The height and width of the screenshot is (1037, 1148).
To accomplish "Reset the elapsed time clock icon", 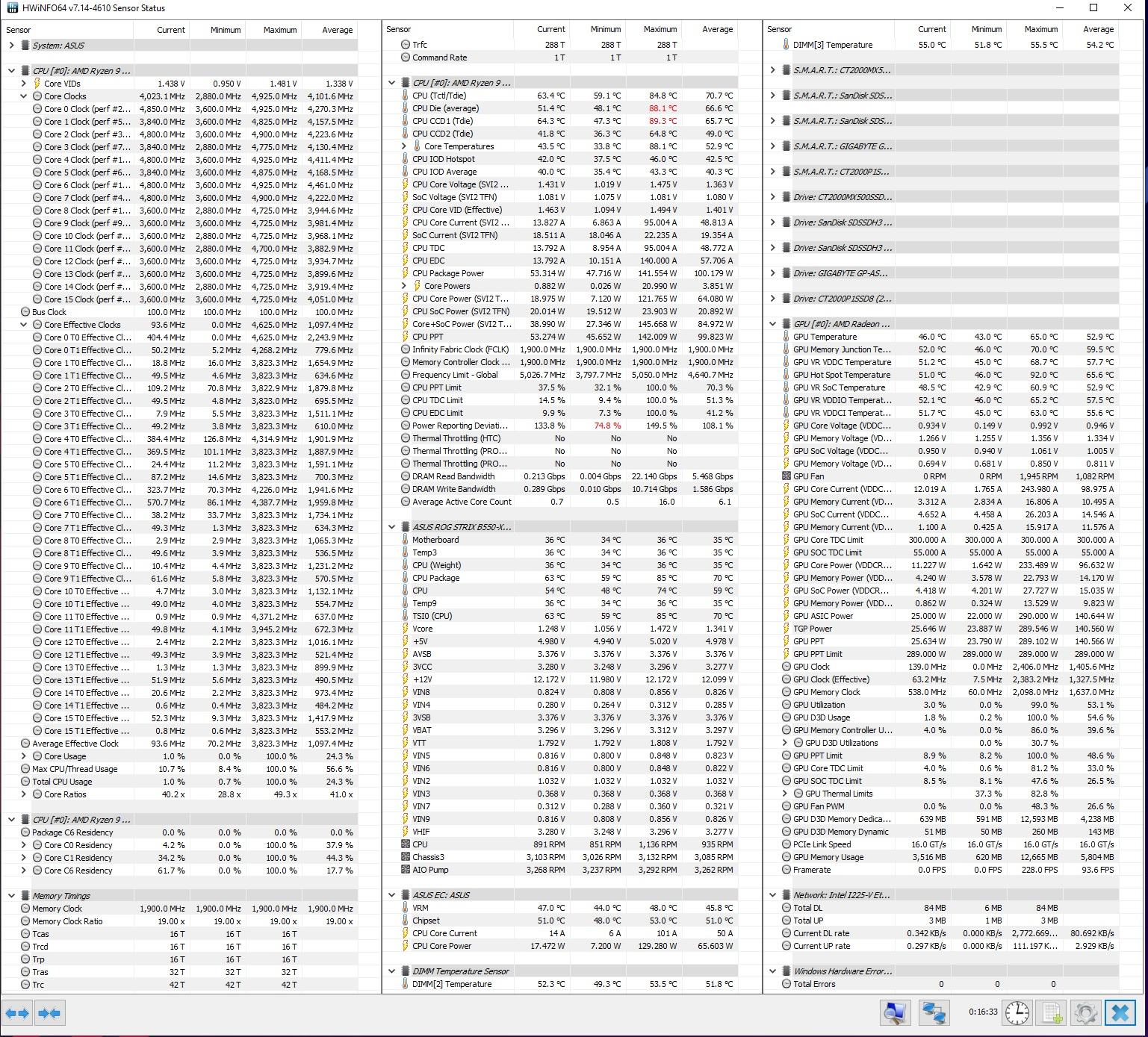I will [x=1017, y=1013].
